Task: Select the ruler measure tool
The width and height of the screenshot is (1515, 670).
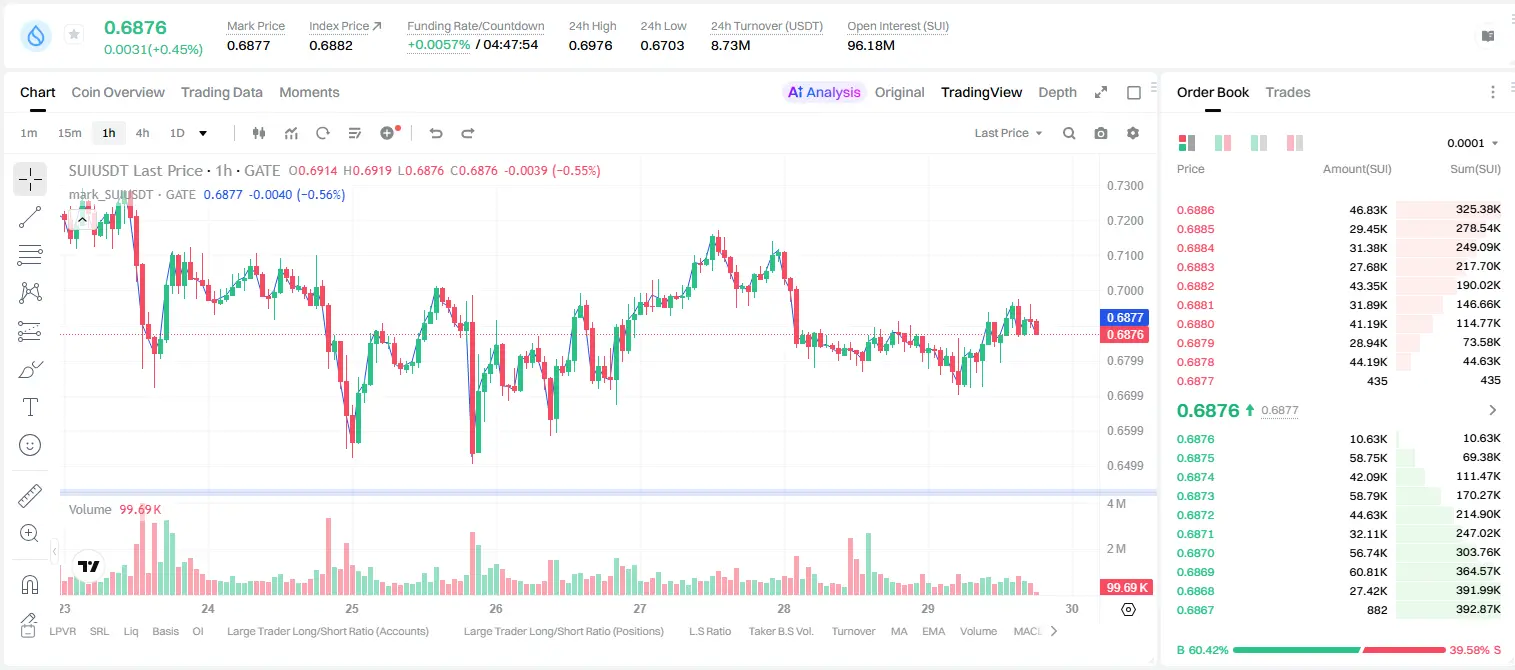Action: pyautogui.click(x=30, y=495)
